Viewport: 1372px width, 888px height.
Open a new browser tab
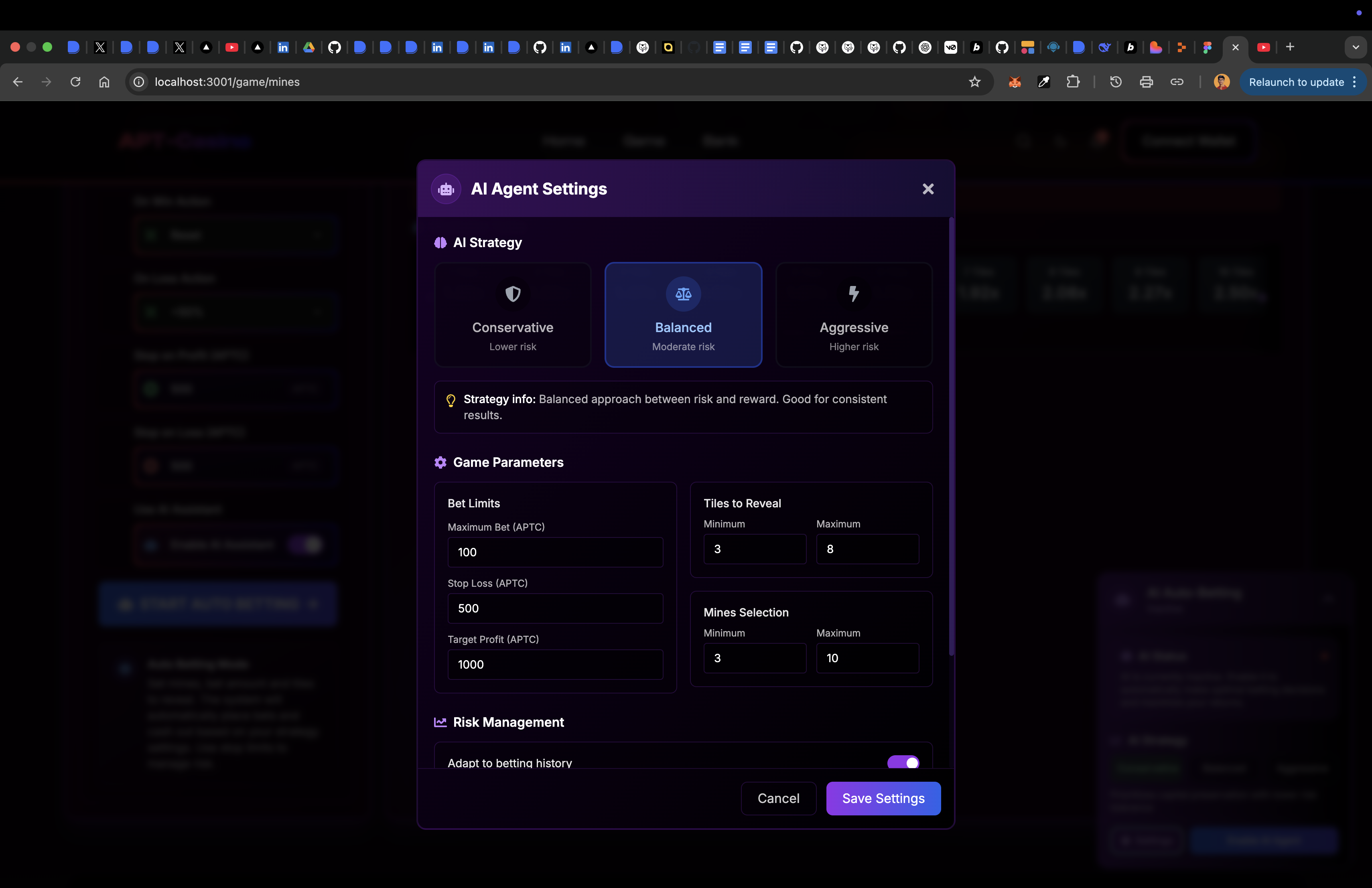click(x=1290, y=47)
